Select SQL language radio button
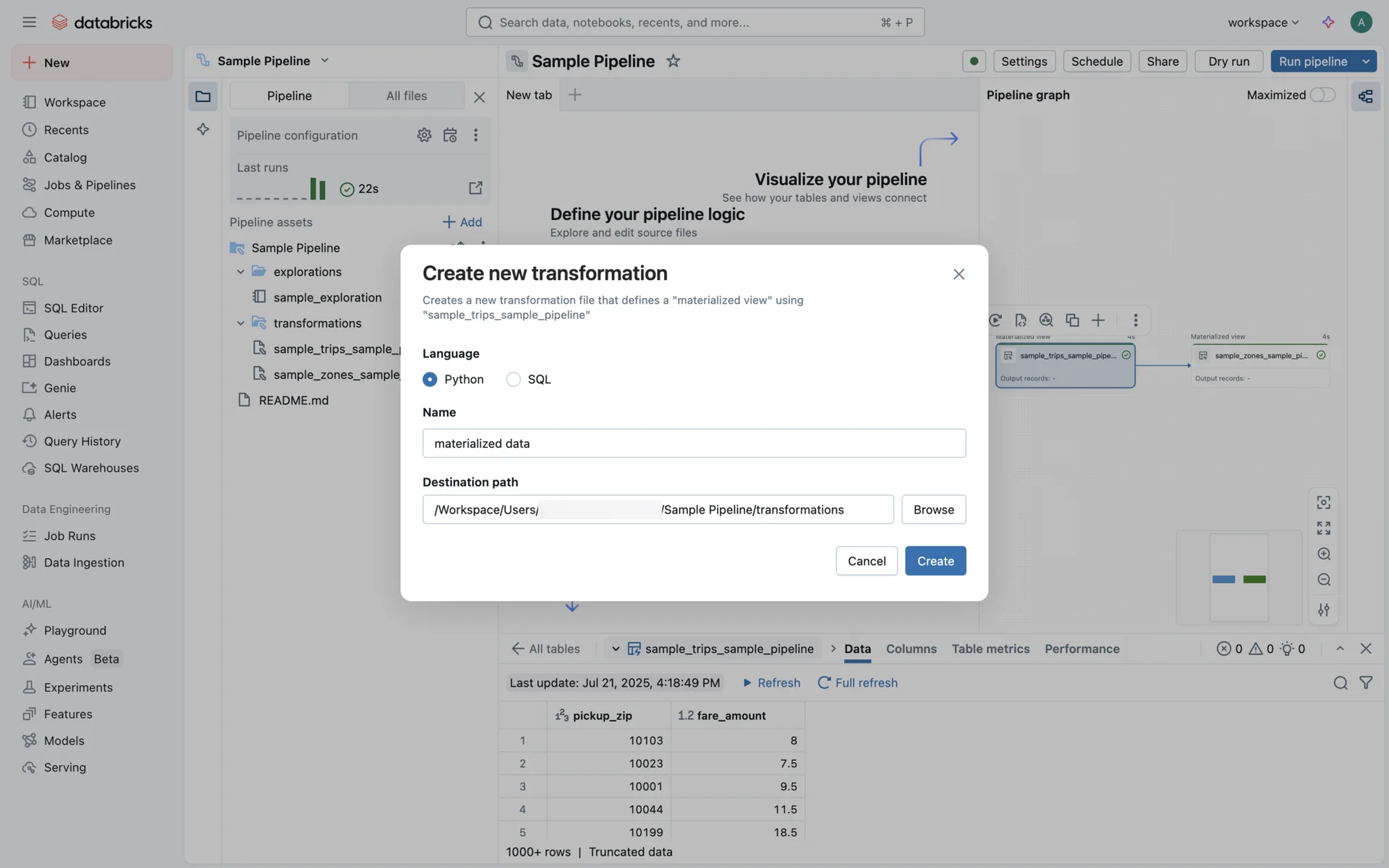This screenshot has width=1389, height=868. pyautogui.click(x=513, y=380)
